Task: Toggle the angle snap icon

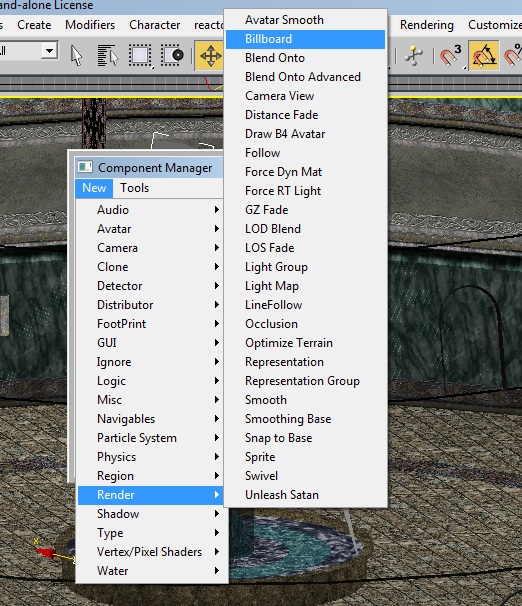Action: (x=484, y=56)
